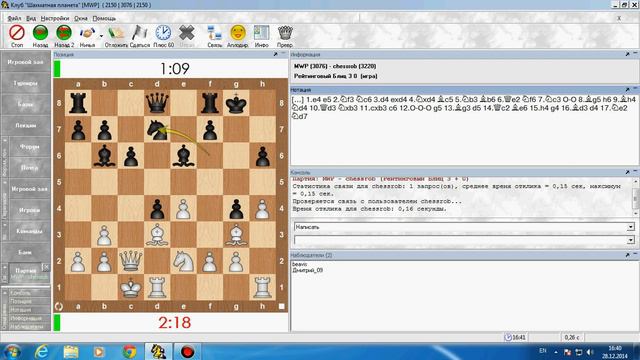The width and height of the screenshot is (640, 360).
Task: Open the Почта sidebar button
Action: 29,168
